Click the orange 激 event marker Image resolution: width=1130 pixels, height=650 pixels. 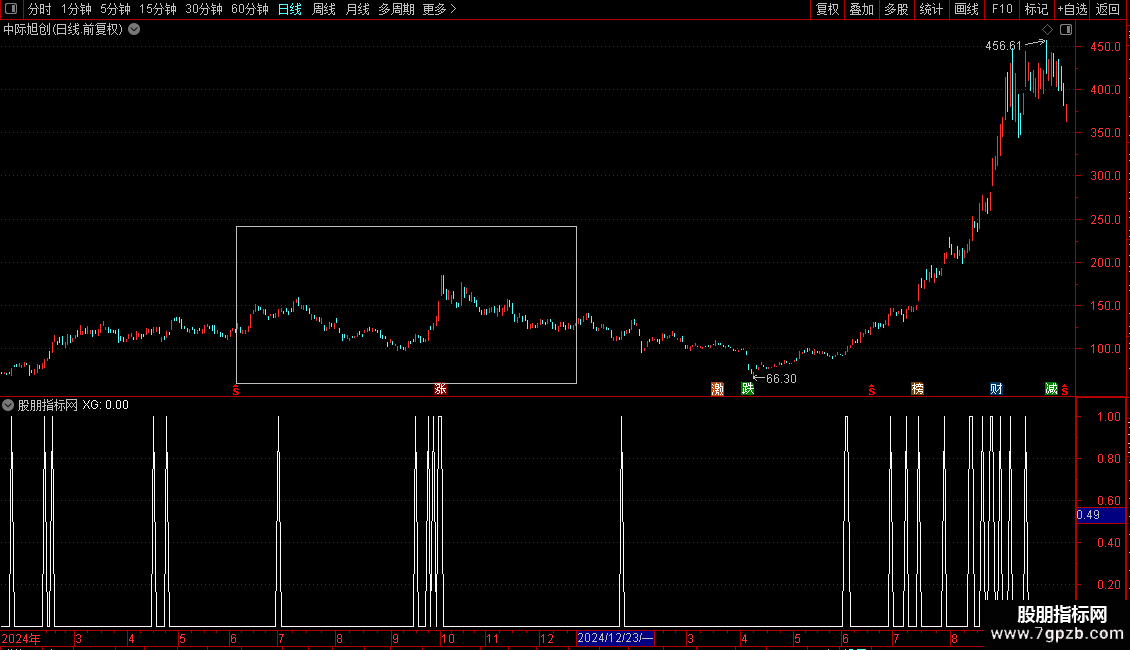pos(717,389)
